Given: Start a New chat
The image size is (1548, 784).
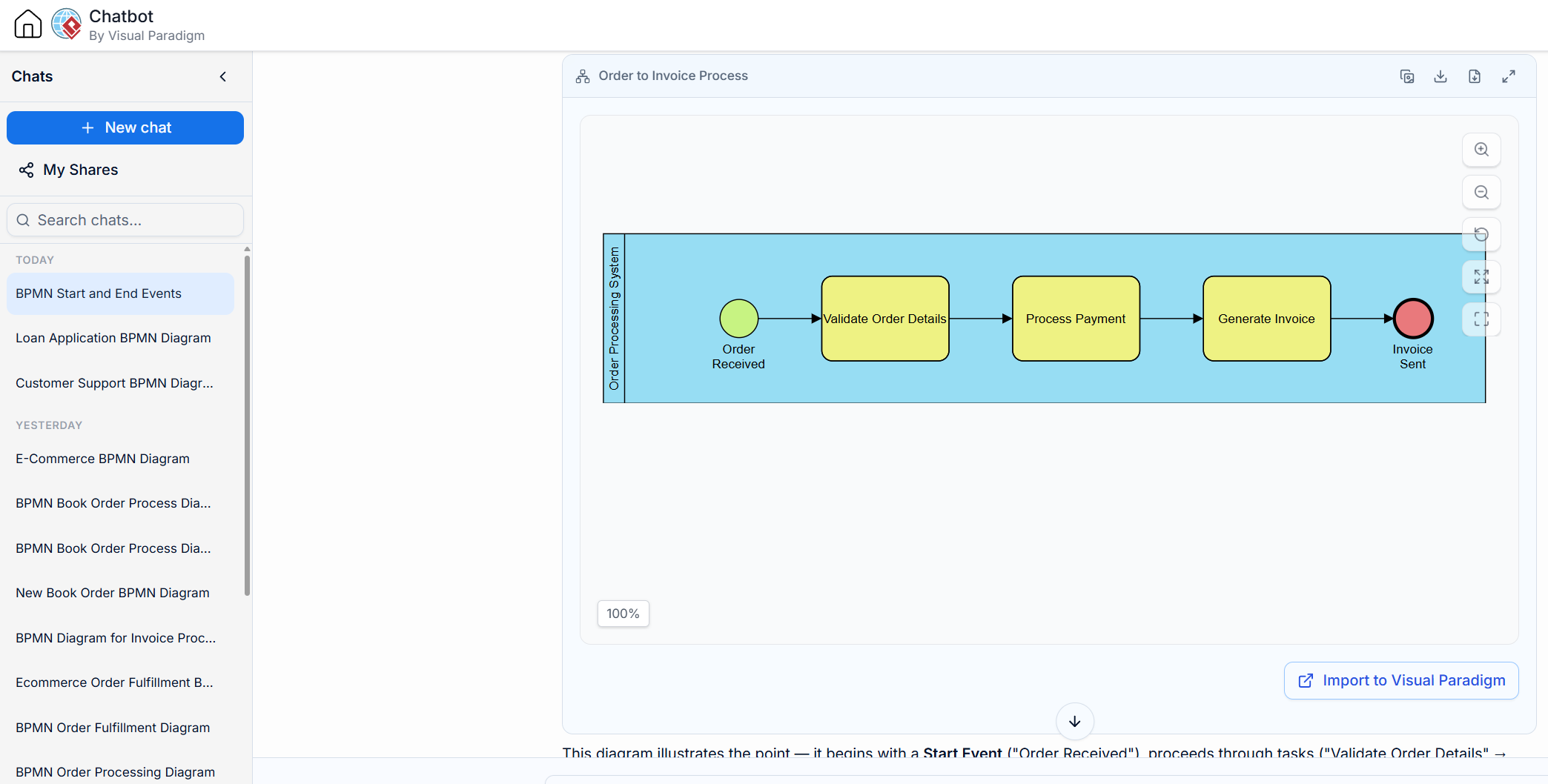Looking at the screenshot, I should tap(125, 127).
